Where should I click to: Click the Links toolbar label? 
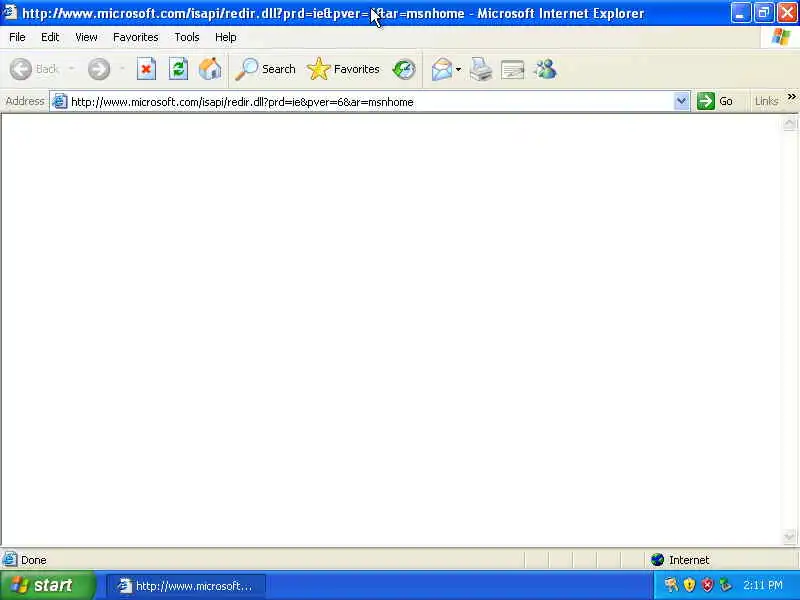(766, 102)
